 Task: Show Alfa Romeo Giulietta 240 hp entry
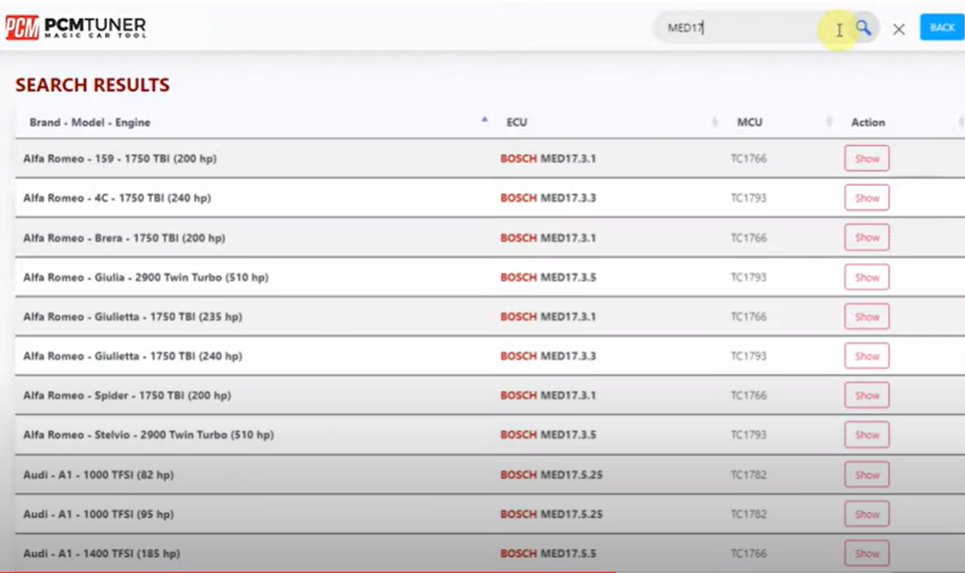click(866, 356)
